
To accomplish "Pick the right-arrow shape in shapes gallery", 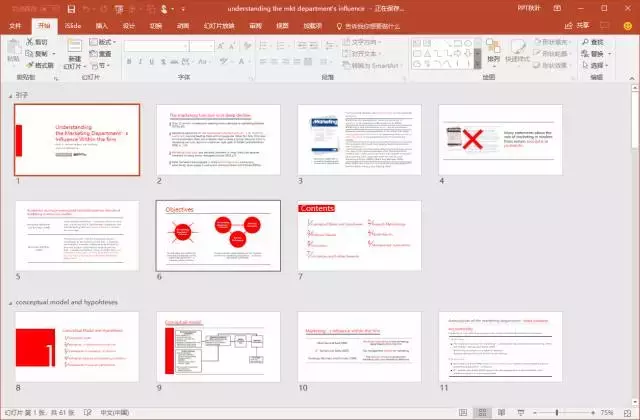I will tap(458, 53).
